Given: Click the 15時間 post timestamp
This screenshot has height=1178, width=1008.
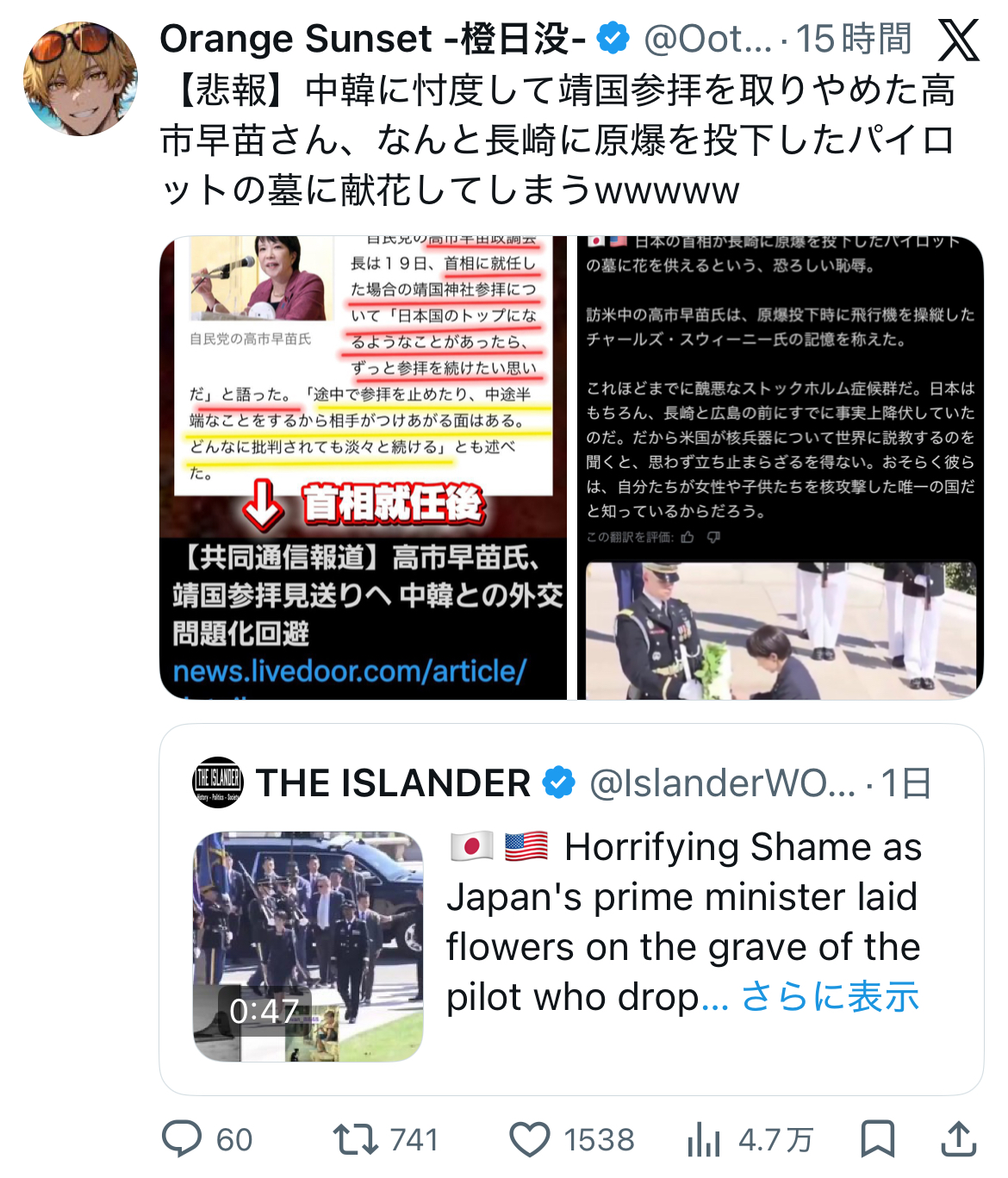Looking at the screenshot, I should tap(853, 39).
